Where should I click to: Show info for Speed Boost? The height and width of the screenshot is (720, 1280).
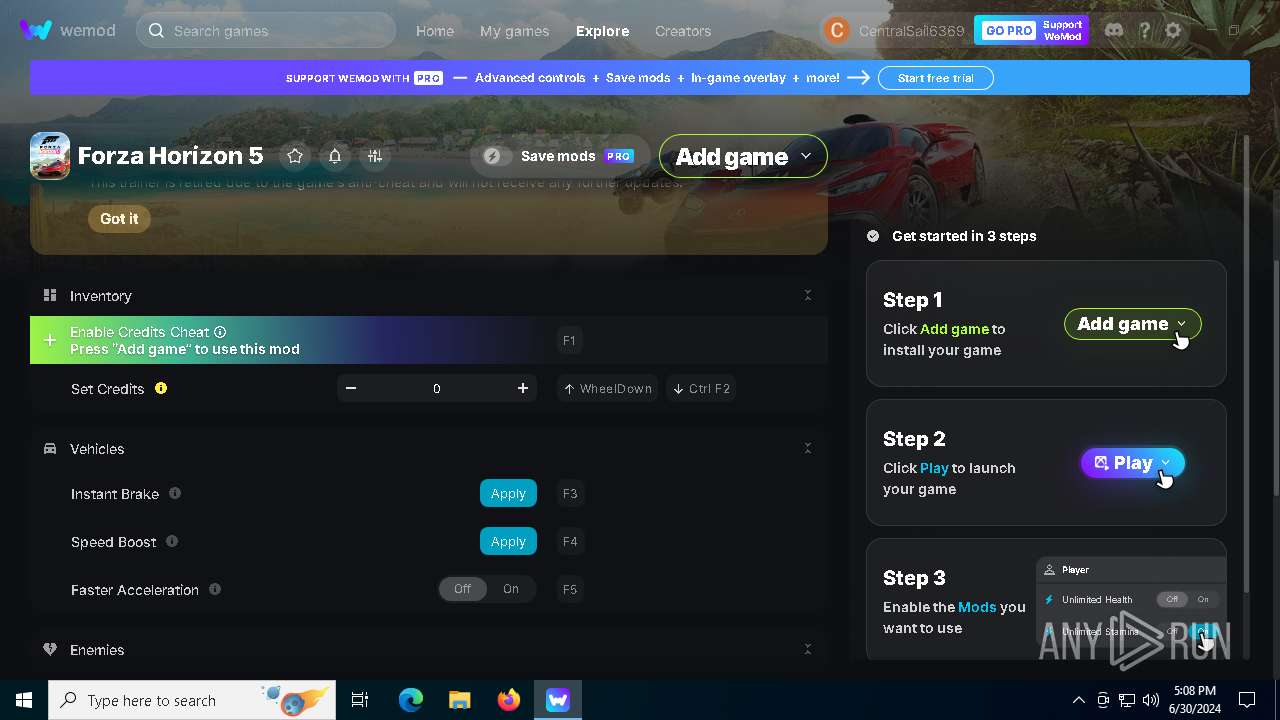pyautogui.click(x=172, y=541)
